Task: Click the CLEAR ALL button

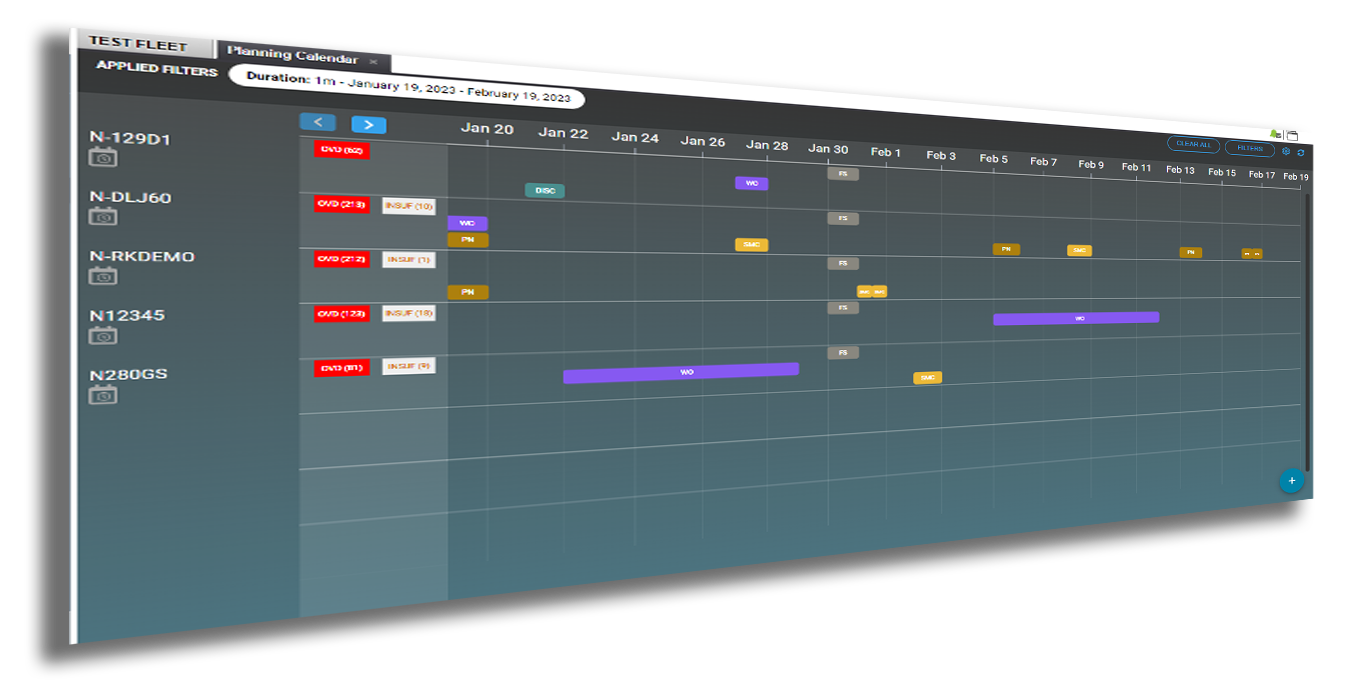Action: tap(1193, 145)
